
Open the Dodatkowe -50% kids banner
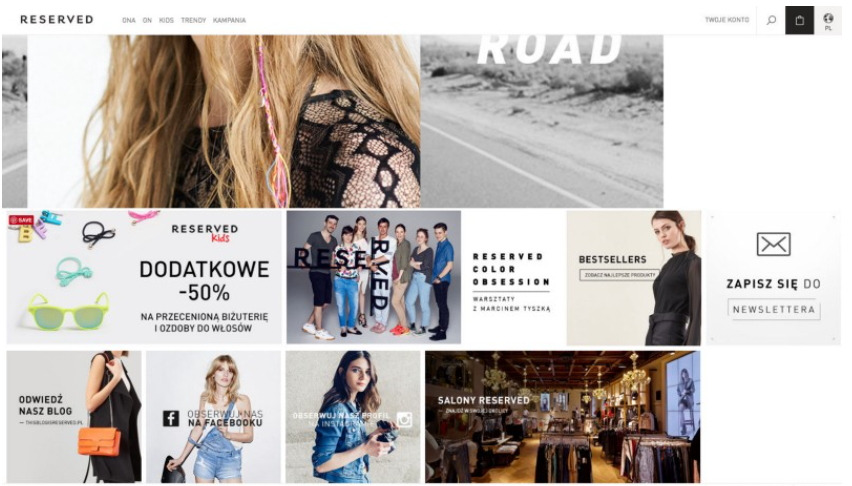(x=145, y=277)
